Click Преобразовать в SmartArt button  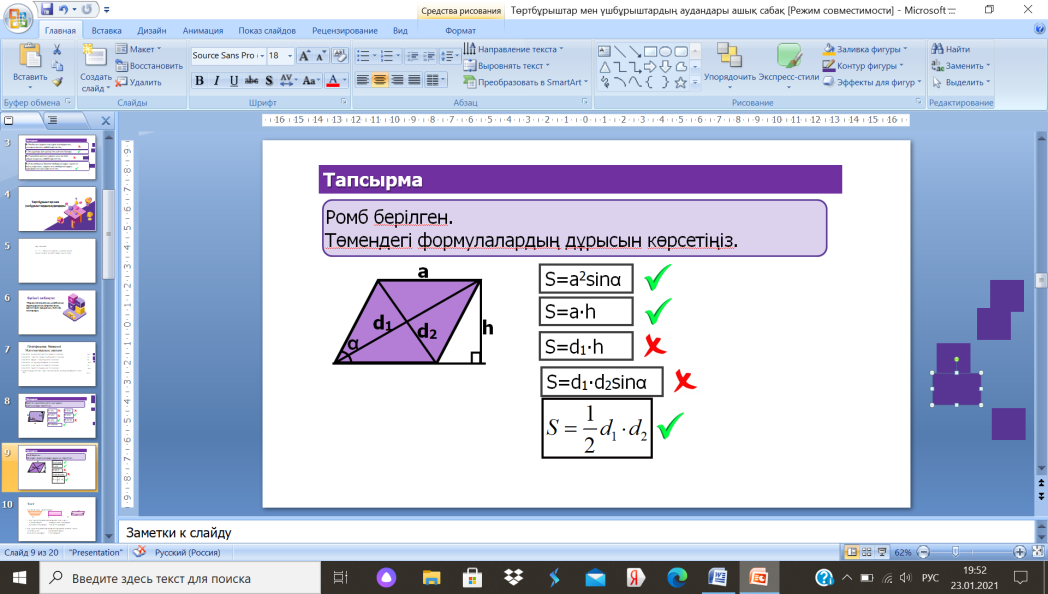pyautogui.click(x=525, y=82)
